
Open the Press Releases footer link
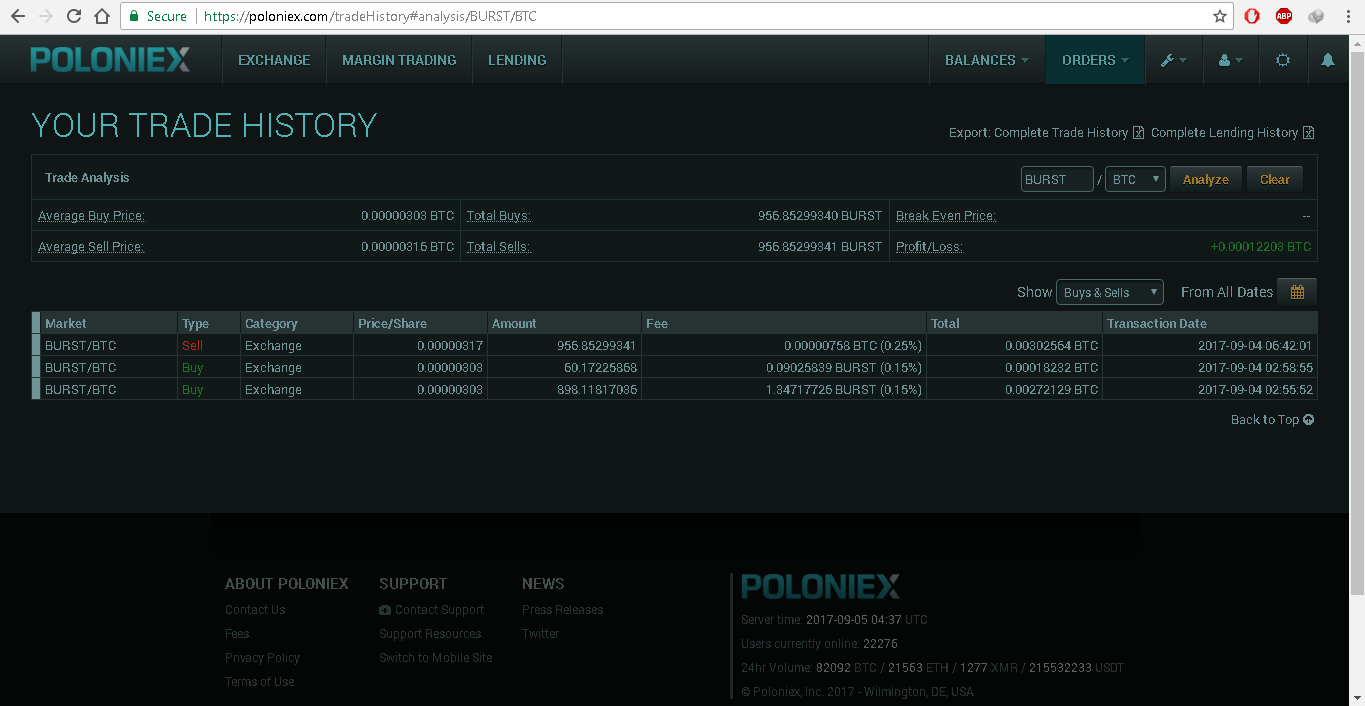coord(563,610)
